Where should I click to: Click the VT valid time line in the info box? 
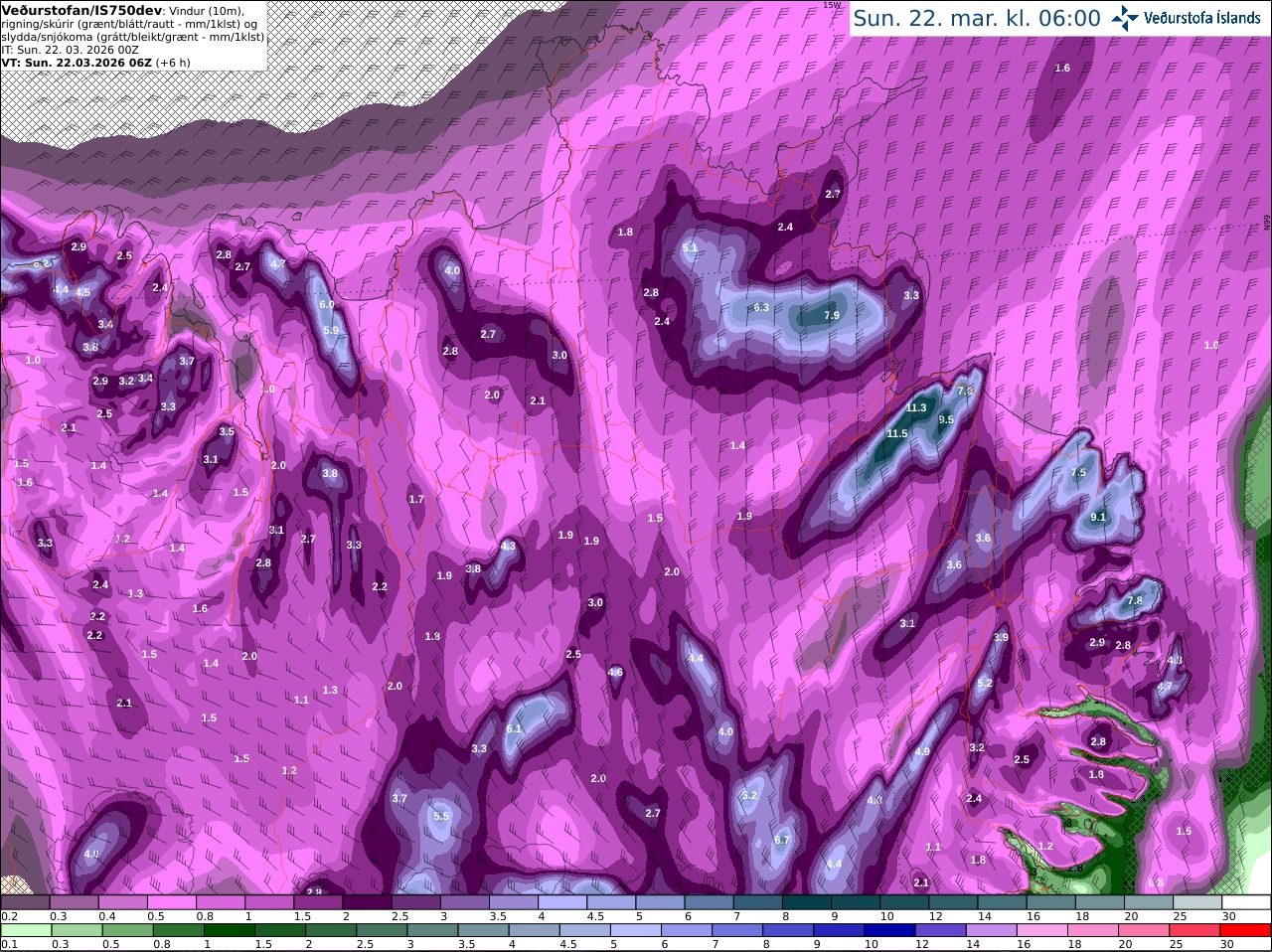95,62
